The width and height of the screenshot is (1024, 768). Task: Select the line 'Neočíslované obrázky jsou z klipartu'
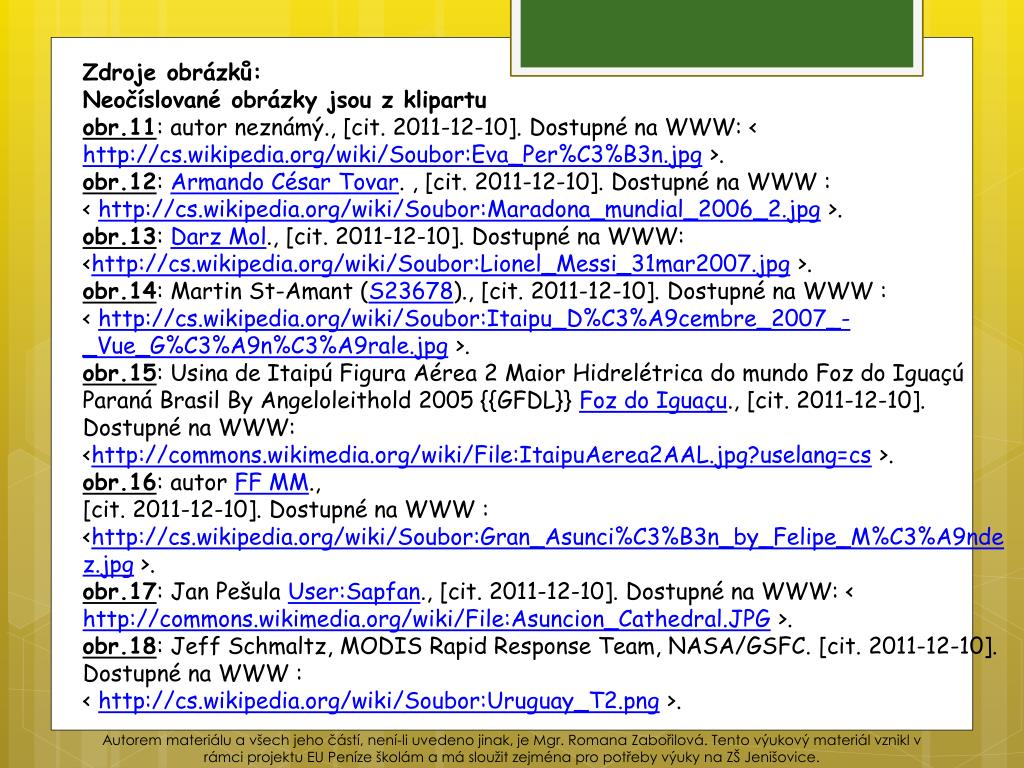pyautogui.click(x=285, y=100)
